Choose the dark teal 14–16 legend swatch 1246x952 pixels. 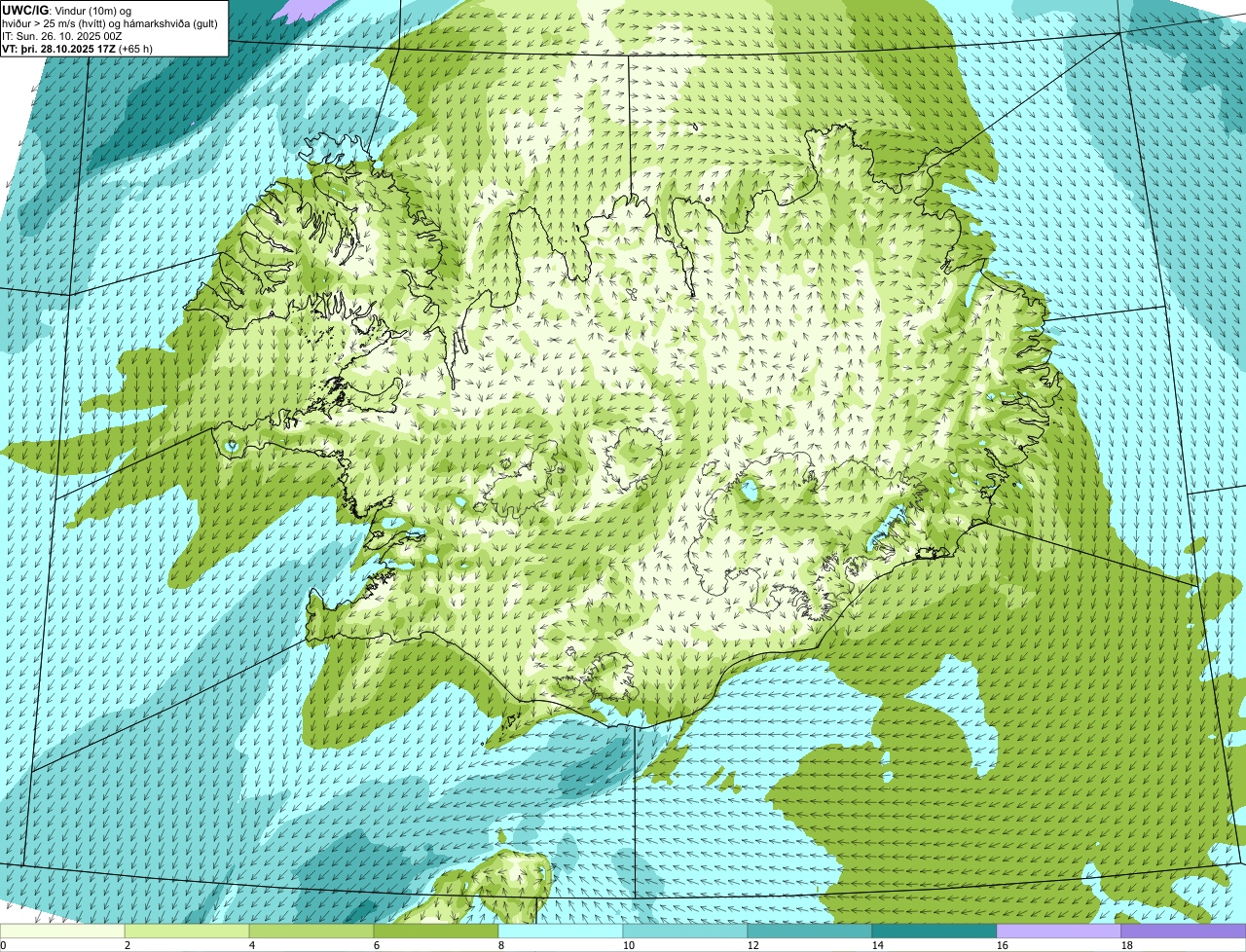(x=934, y=932)
